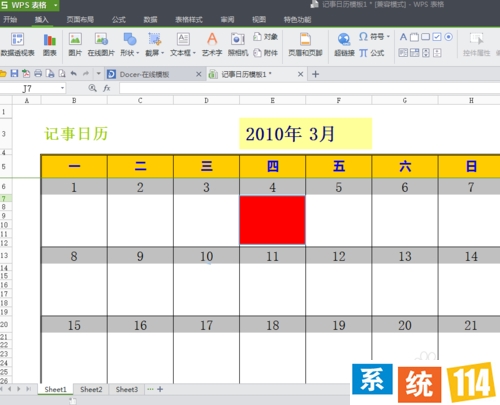The height and width of the screenshot is (405, 500).
Task: Click the next sheet navigation arrow
Action: coord(19,389)
